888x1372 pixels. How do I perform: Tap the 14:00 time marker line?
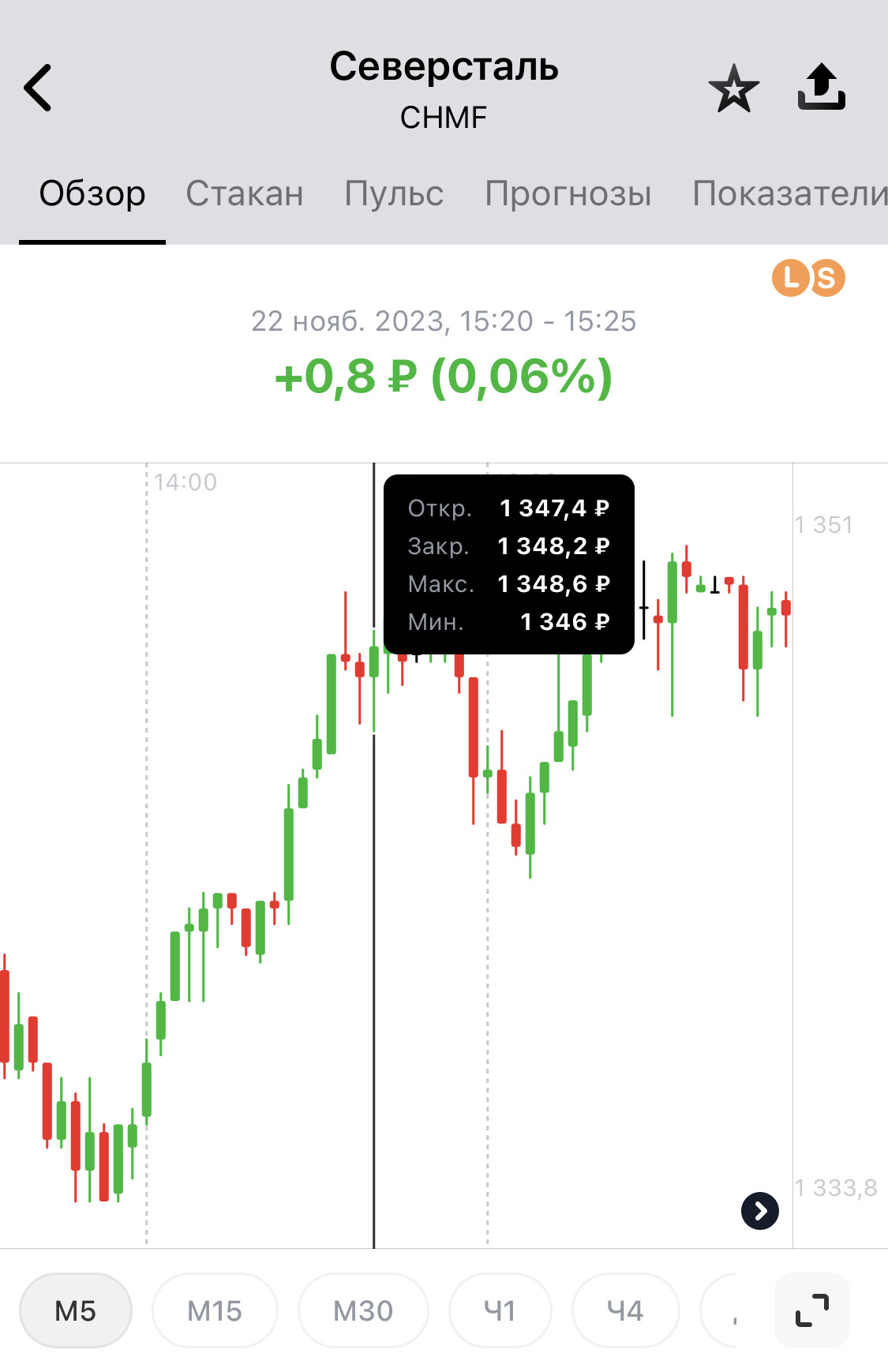point(147,853)
